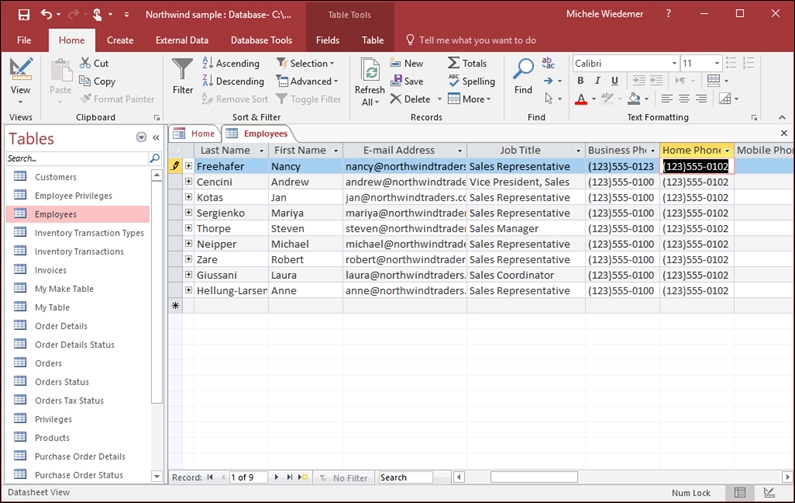Select the Zare last name cell
Image resolution: width=795 pixels, height=503 pixels.
tap(231, 260)
